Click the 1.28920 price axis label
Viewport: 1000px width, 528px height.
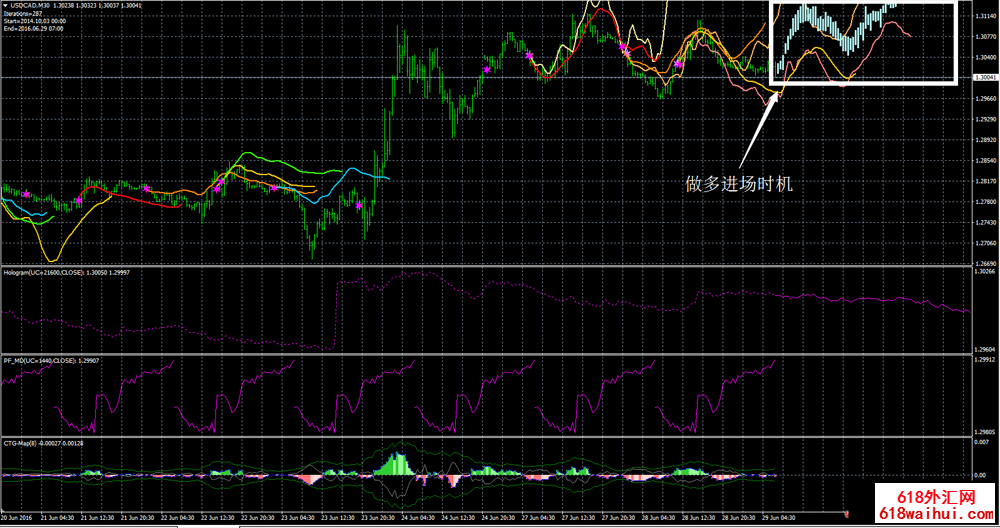[985, 140]
